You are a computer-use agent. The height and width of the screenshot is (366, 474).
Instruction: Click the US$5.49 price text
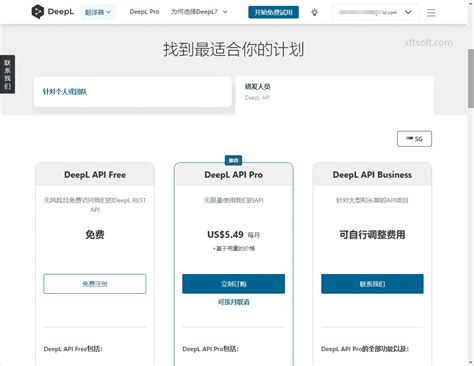(225, 235)
